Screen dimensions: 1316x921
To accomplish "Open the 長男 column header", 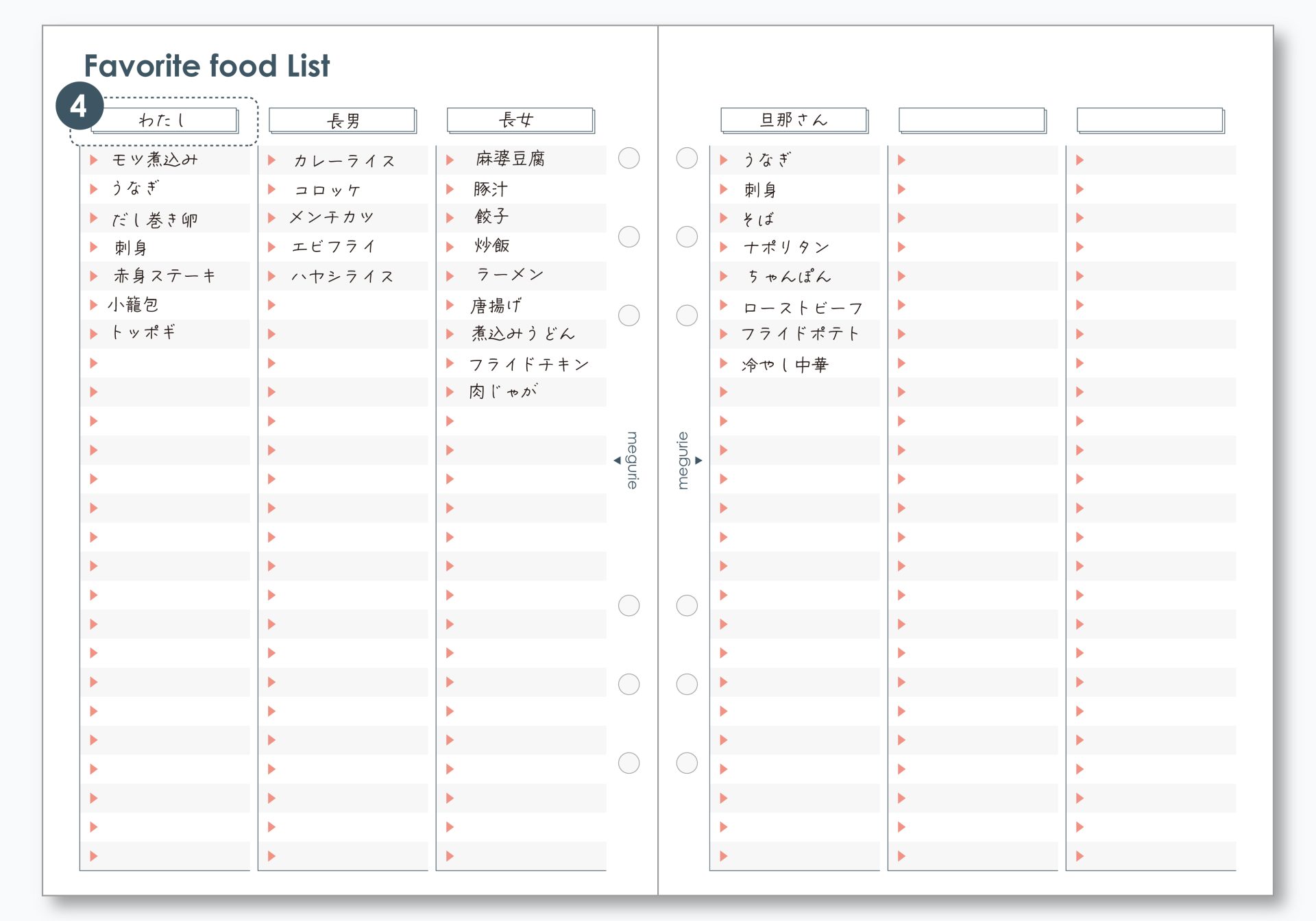I will (x=343, y=120).
